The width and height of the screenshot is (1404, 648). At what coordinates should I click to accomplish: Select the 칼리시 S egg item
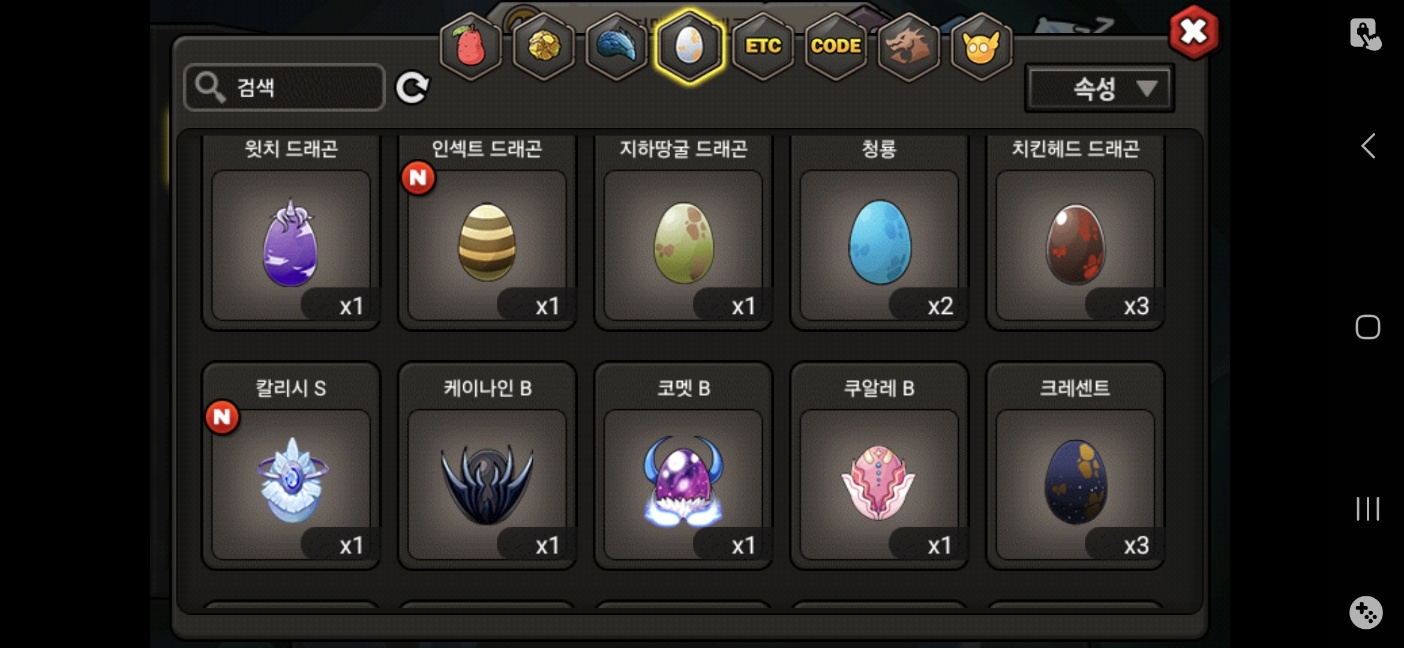(291, 465)
